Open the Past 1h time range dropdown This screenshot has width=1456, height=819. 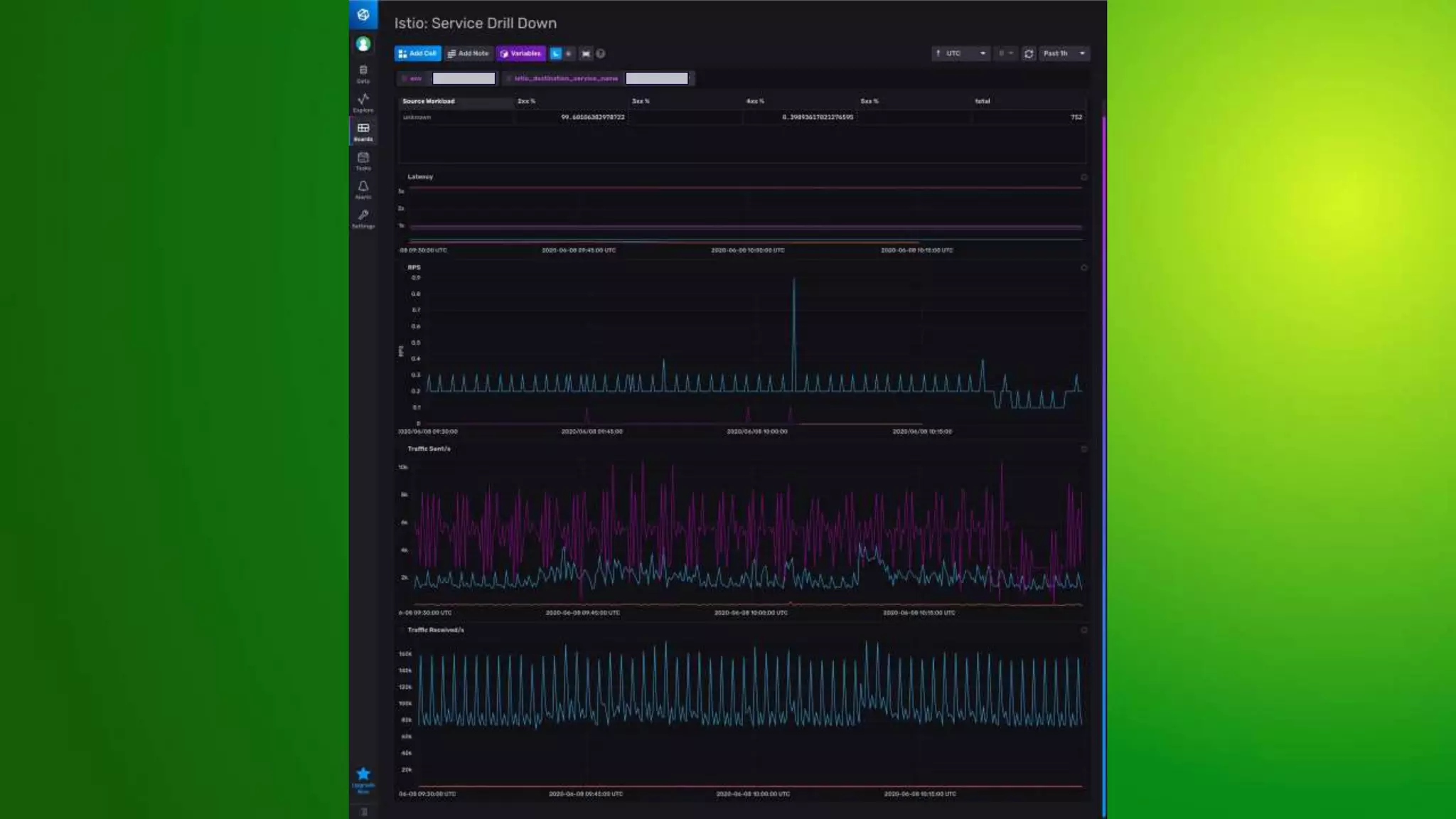tap(1064, 53)
